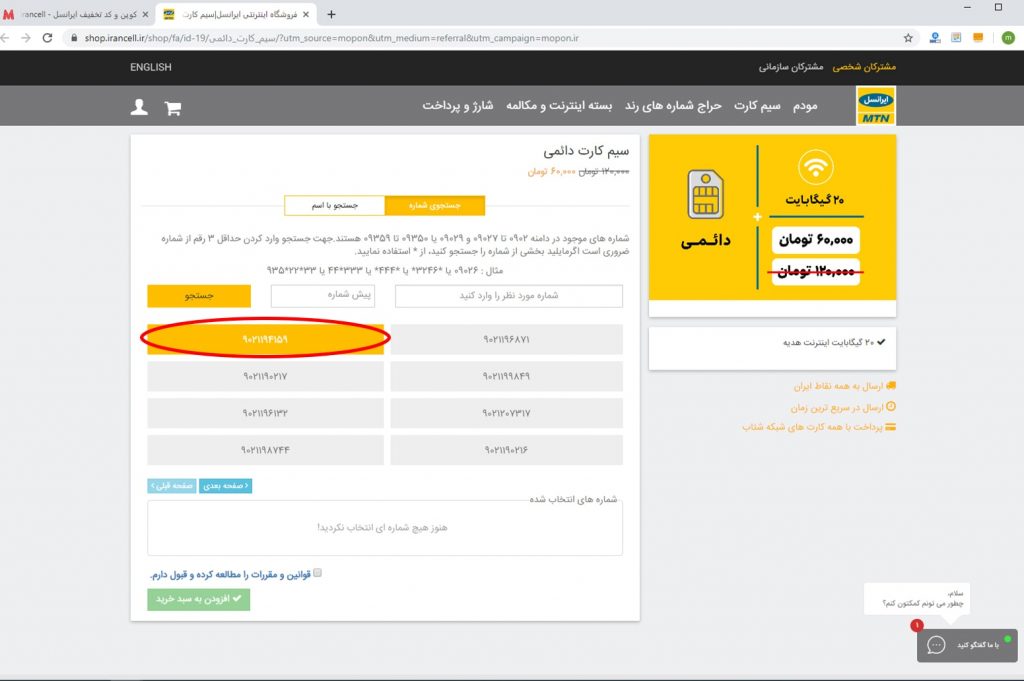Go back with the browser back arrow
The width and height of the screenshot is (1024, 681).
(x=5, y=38)
